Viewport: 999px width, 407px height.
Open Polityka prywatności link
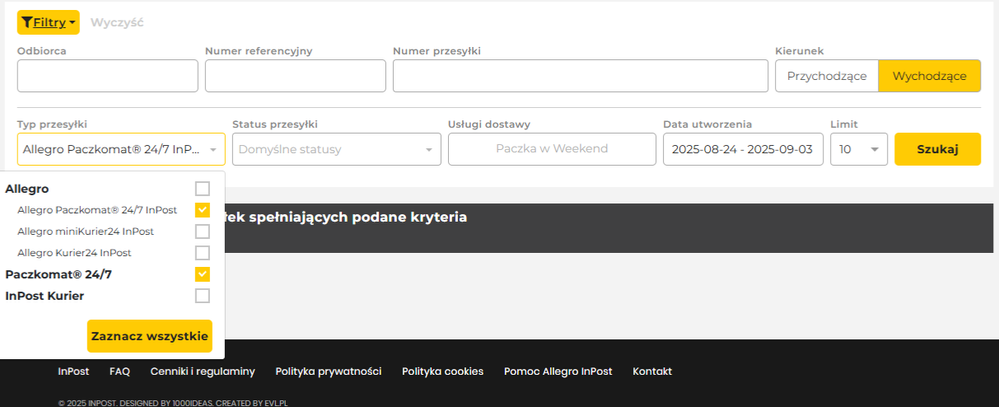(329, 371)
